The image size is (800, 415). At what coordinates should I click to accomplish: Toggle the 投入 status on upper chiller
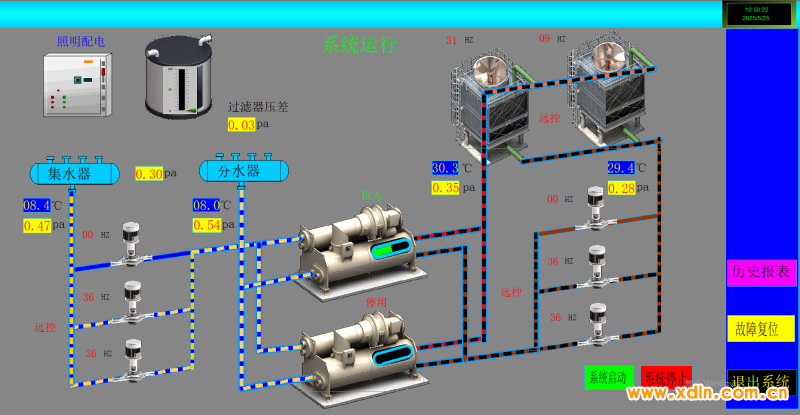point(372,196)
